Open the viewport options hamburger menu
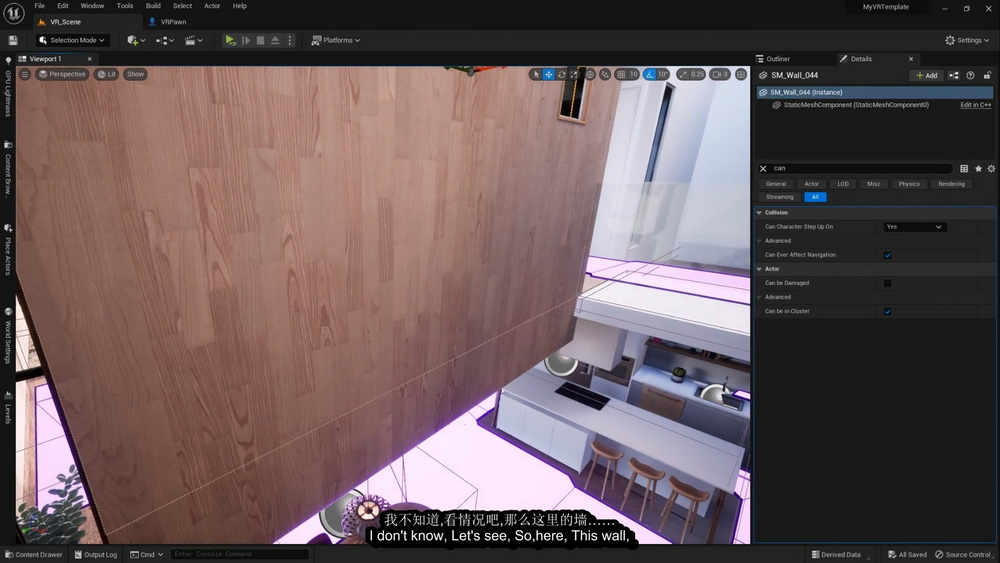The width and height of the screenshot is (1000, 563). (24, 75)
